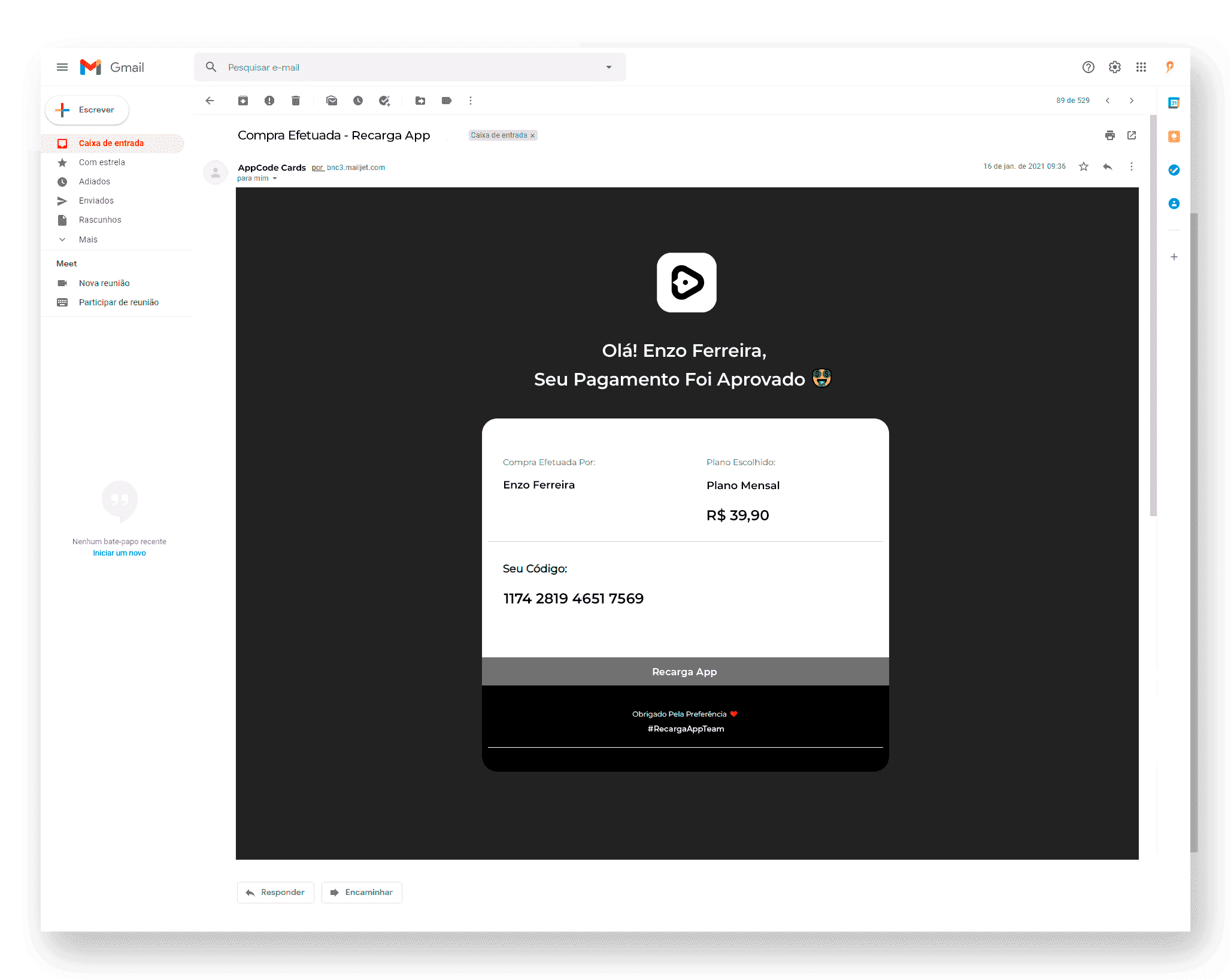
Task: Click the price 'R$ 39,90'
Action: [738, 515]
